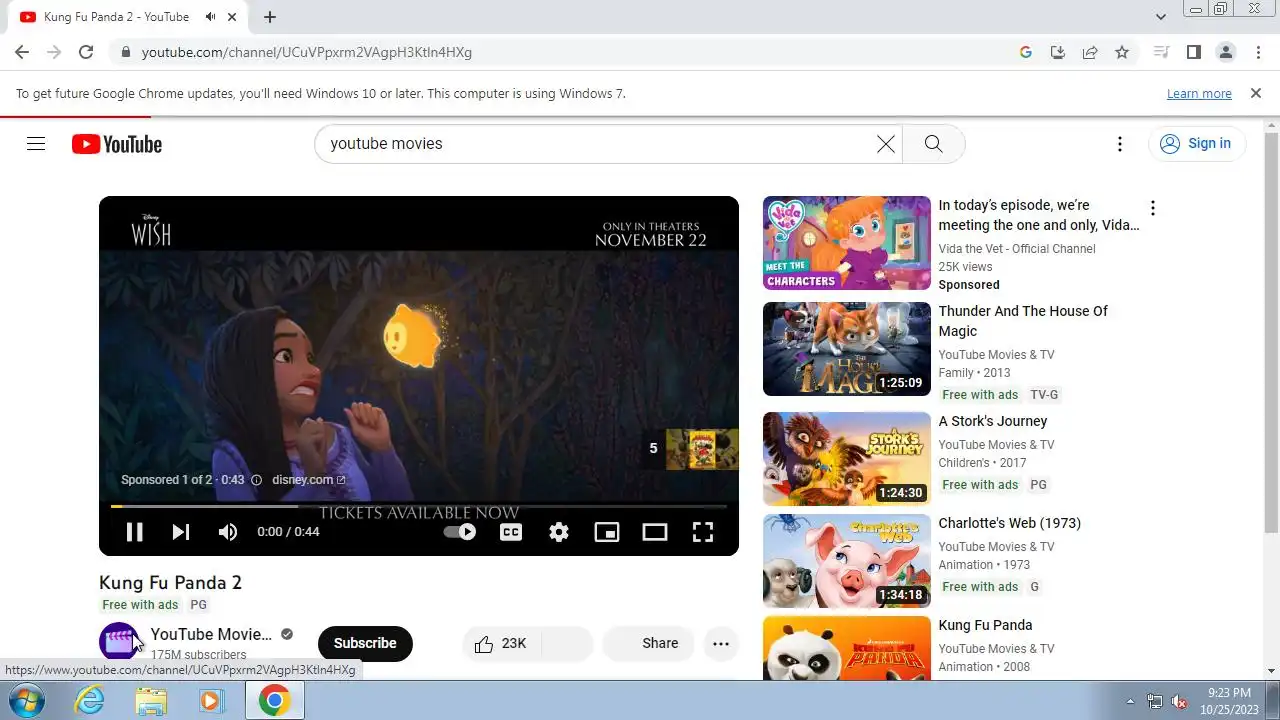Open YouTube Movies channel avatar

pos(119,642)
